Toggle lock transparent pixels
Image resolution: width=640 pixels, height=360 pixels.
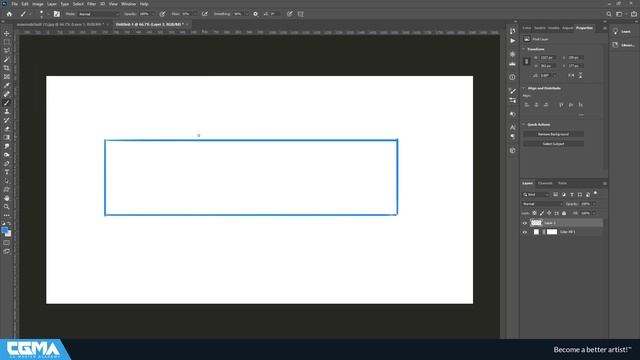(x=534, y=213)
